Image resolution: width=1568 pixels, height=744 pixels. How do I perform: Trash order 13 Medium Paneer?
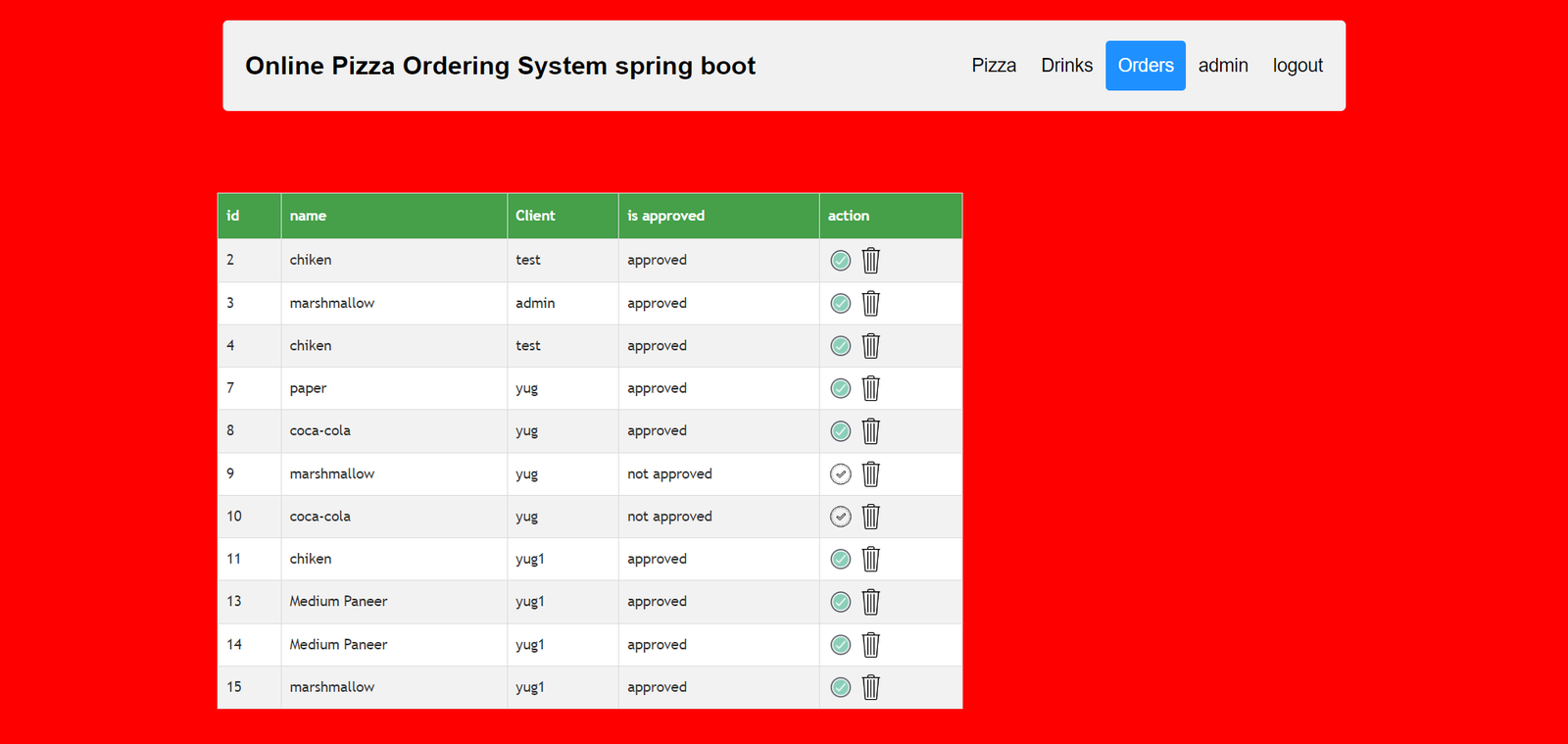[x=870, y=602]
